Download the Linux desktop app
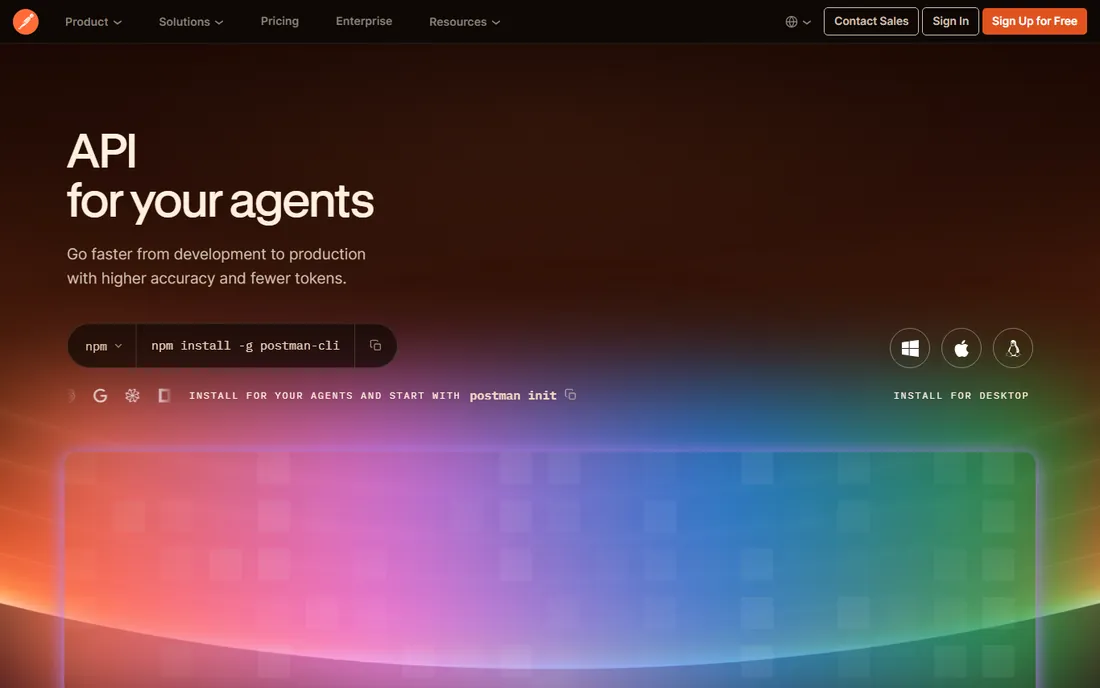 click(x=1013, y=348)
